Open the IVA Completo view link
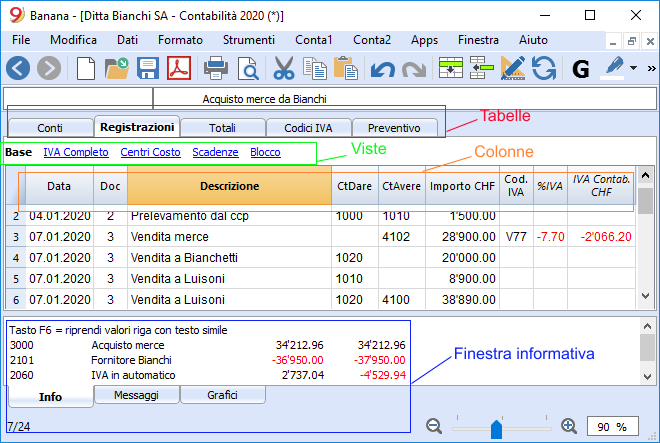 (76, 152)
